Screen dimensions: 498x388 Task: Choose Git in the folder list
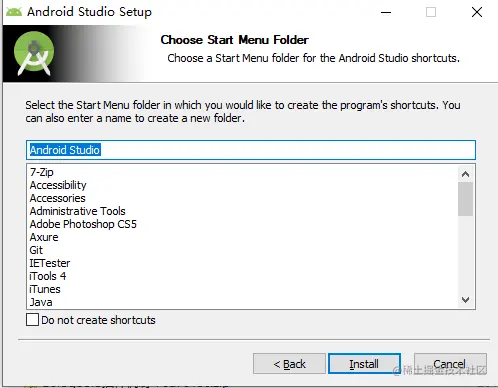36,250
